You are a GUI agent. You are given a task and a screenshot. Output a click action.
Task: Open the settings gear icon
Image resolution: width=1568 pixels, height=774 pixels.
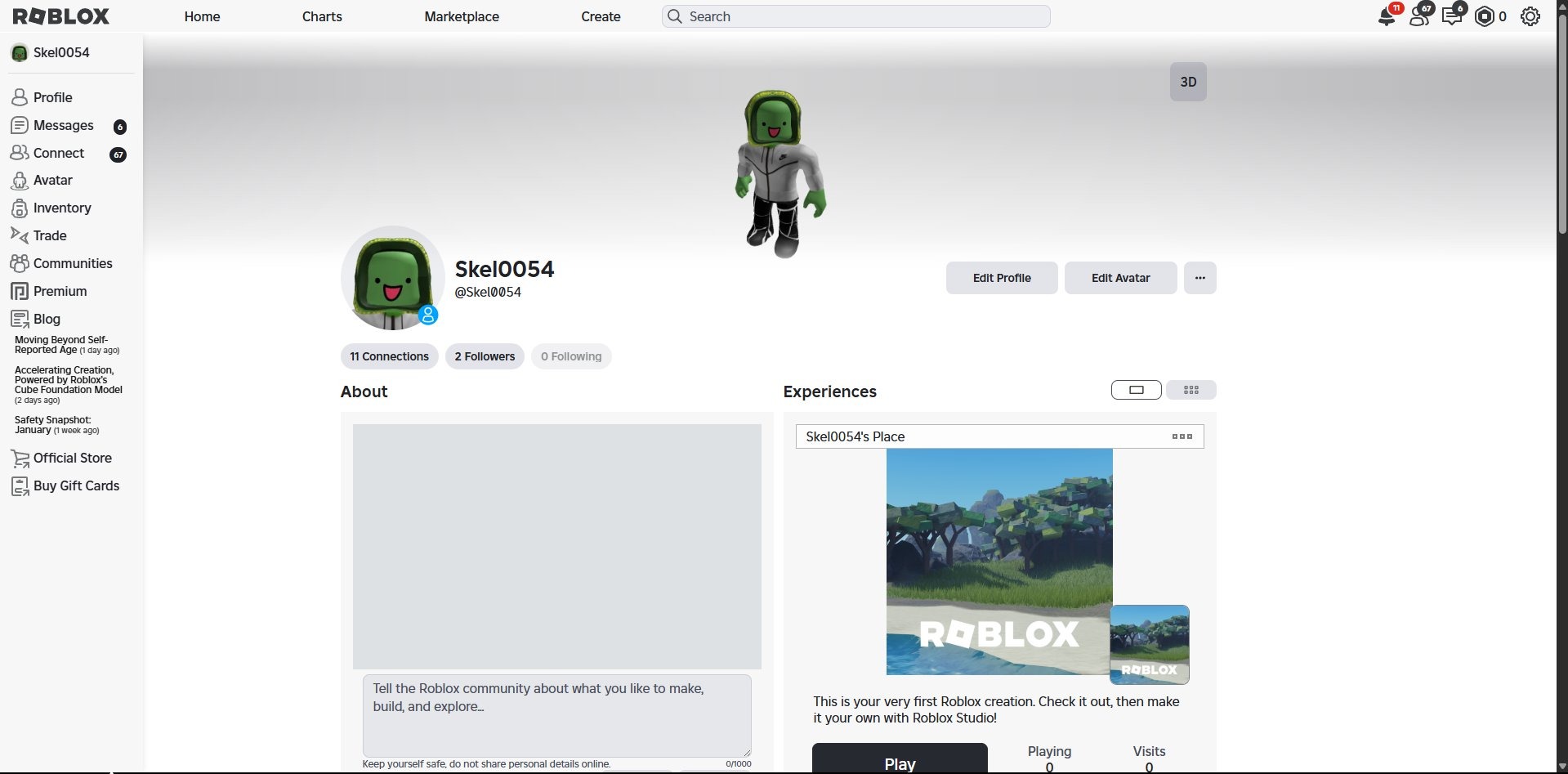point(1530,16)
